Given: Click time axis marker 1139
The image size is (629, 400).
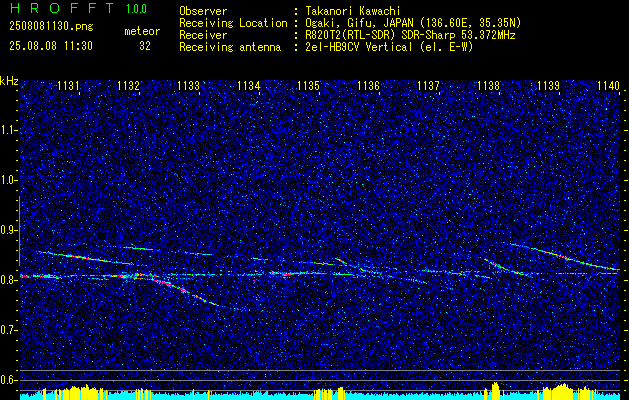Looking at the screenshot, I should click(548, 86).
